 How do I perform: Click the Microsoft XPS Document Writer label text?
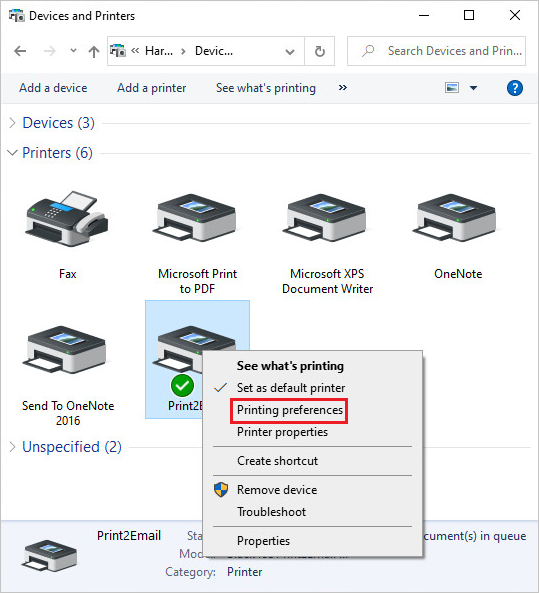point(328,281)
